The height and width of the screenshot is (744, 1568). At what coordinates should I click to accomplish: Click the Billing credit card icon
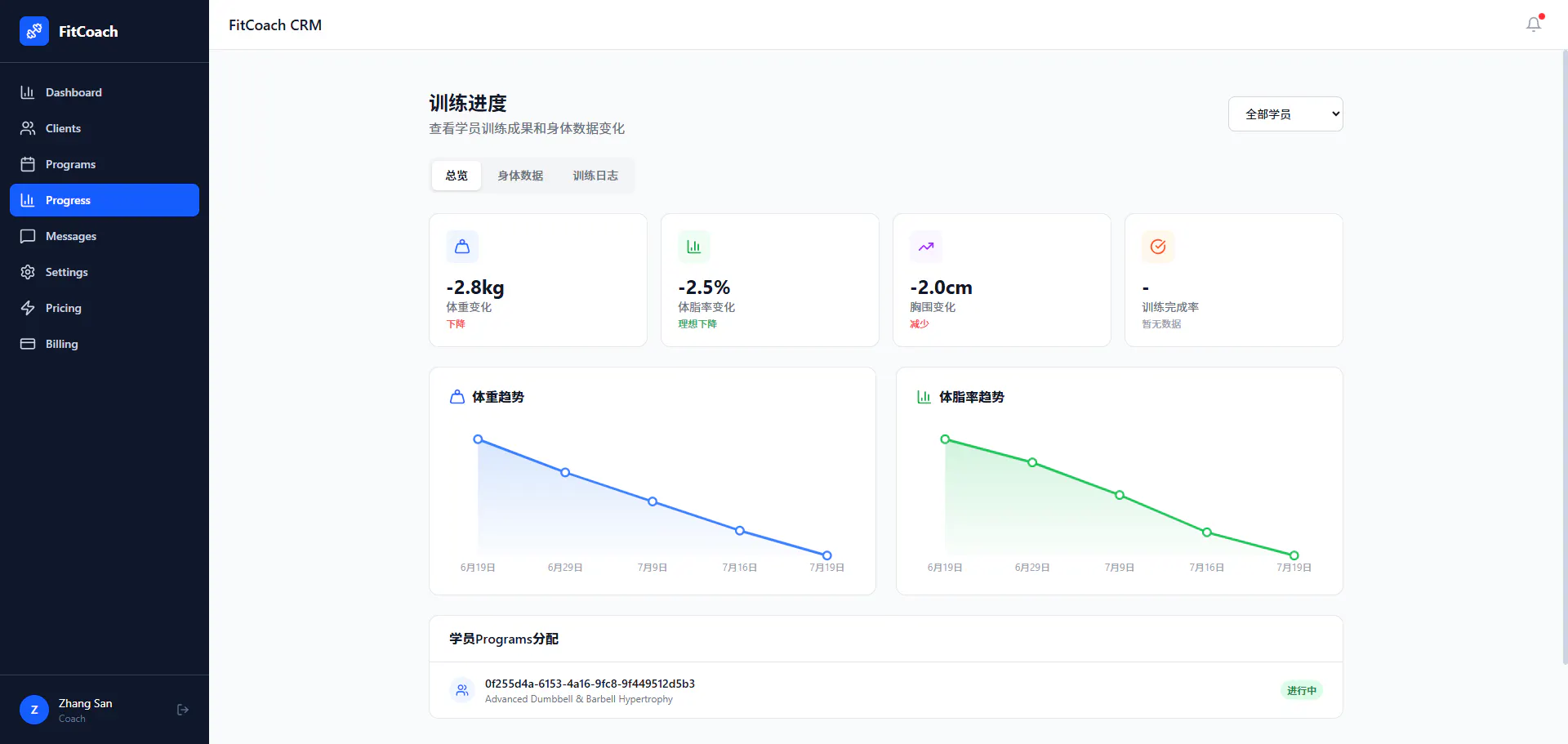[x=28, y=344]
